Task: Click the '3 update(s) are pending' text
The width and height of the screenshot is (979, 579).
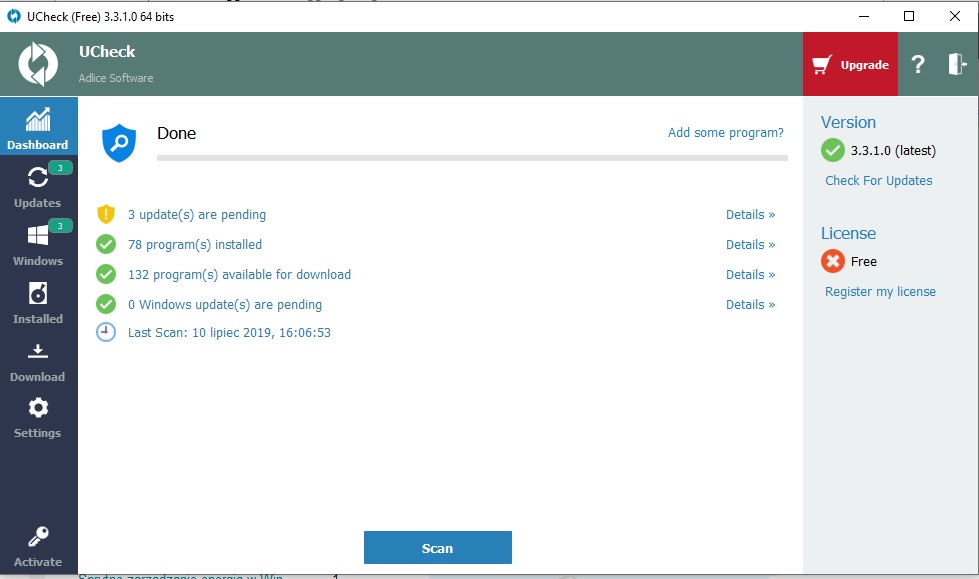Action: pos(197,215)
